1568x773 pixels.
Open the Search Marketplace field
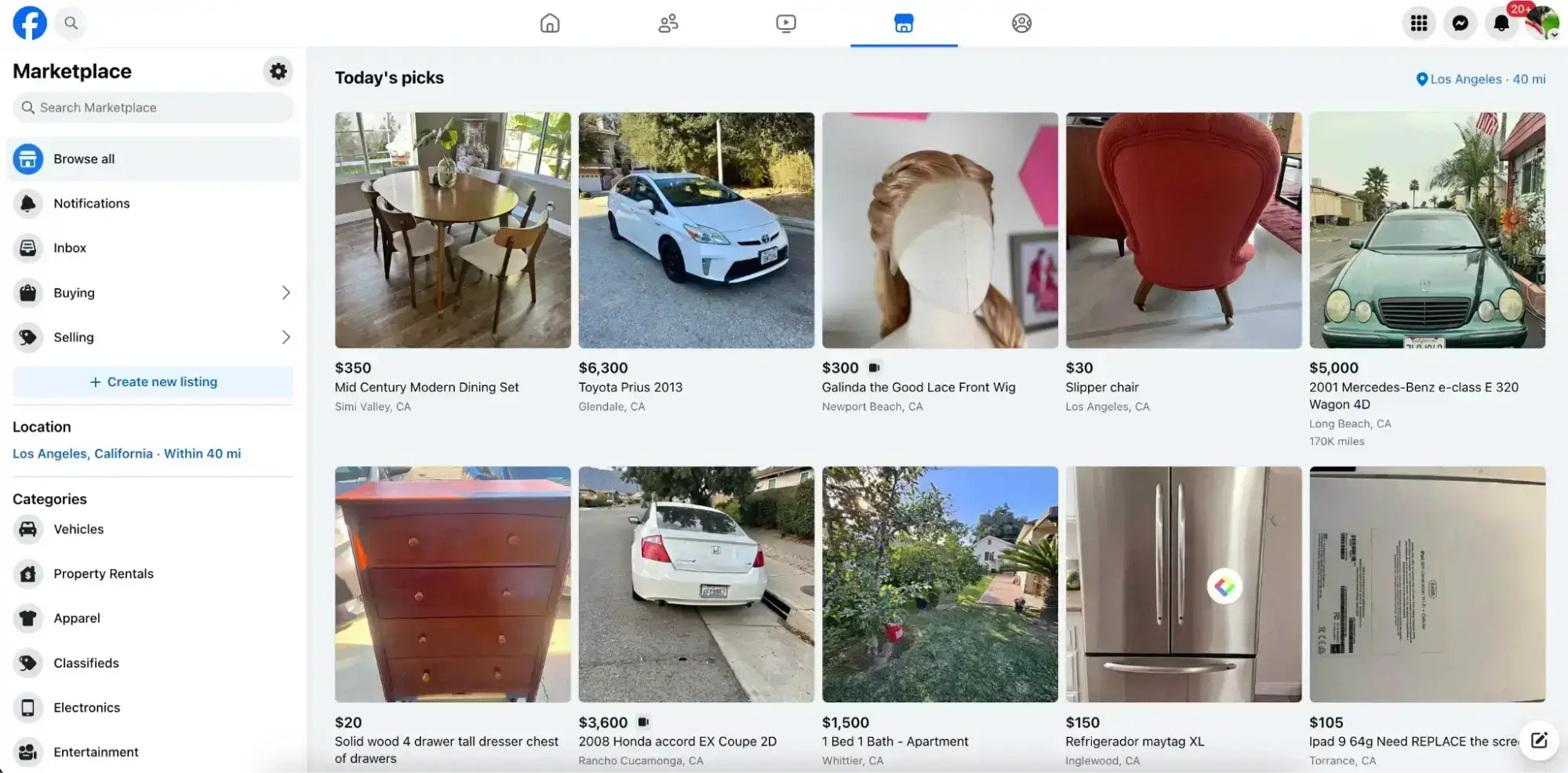(153, 108)
